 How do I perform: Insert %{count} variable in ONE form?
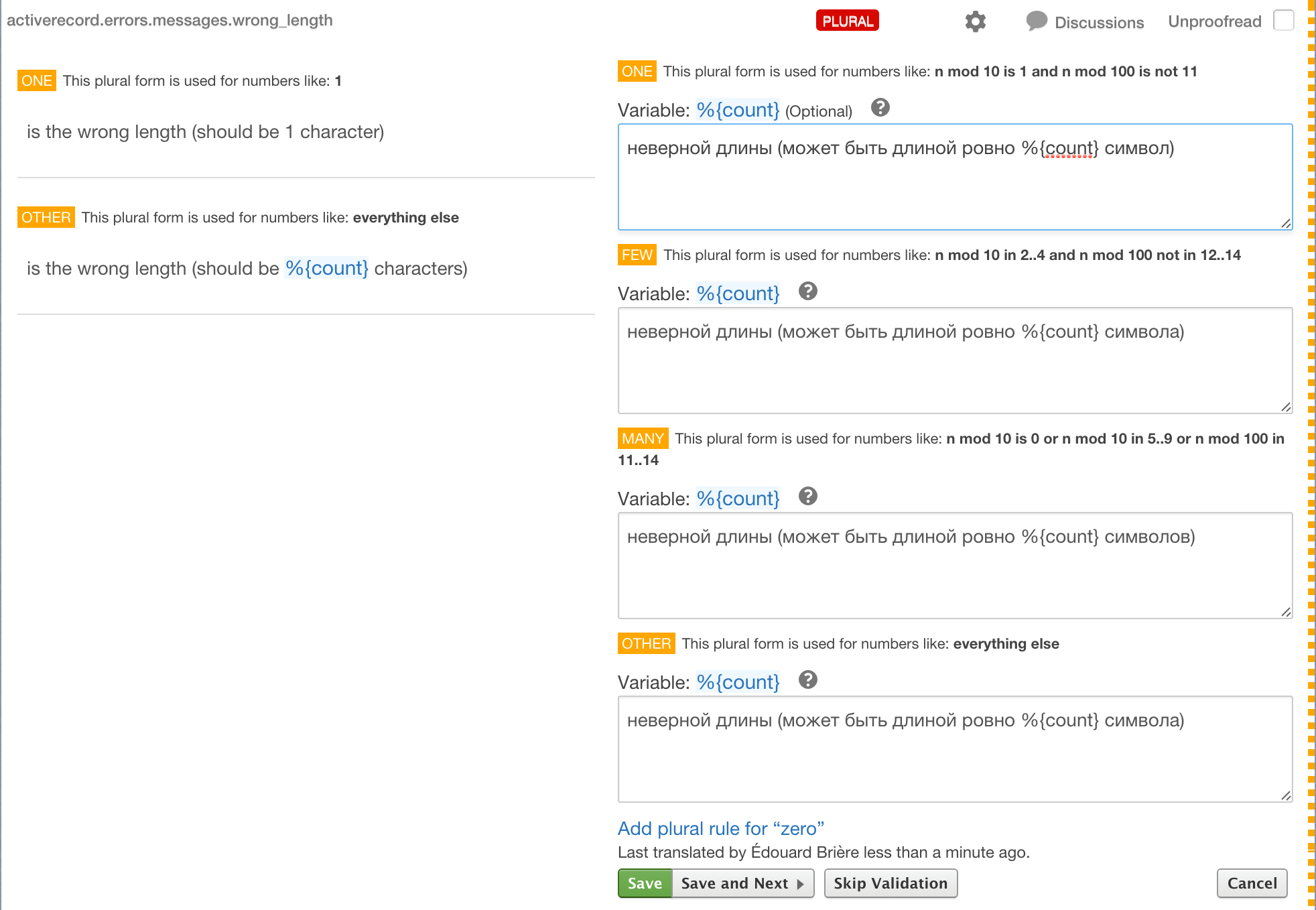pos(738,110)
